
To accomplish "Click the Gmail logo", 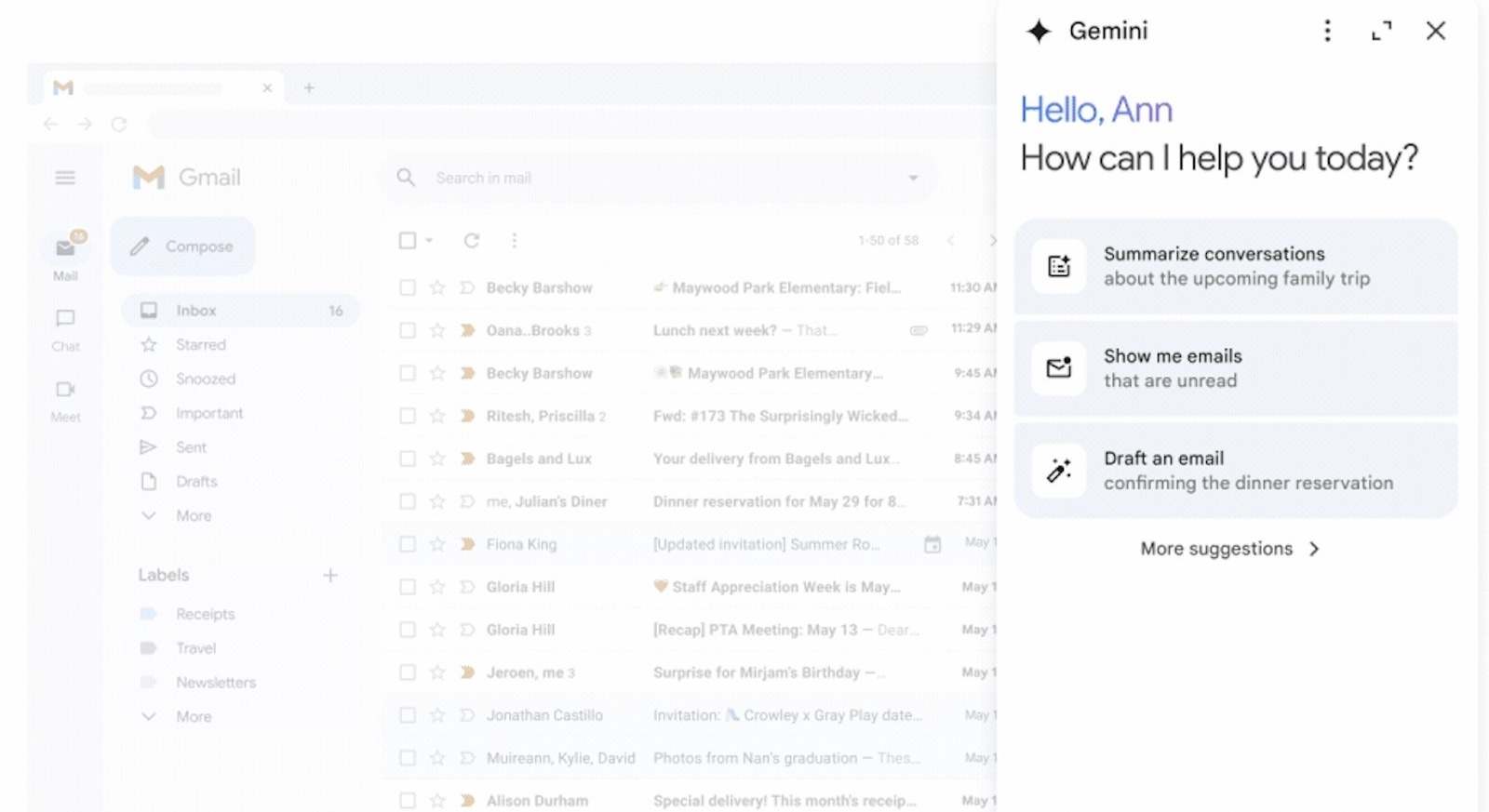I will tap(186, 177).
